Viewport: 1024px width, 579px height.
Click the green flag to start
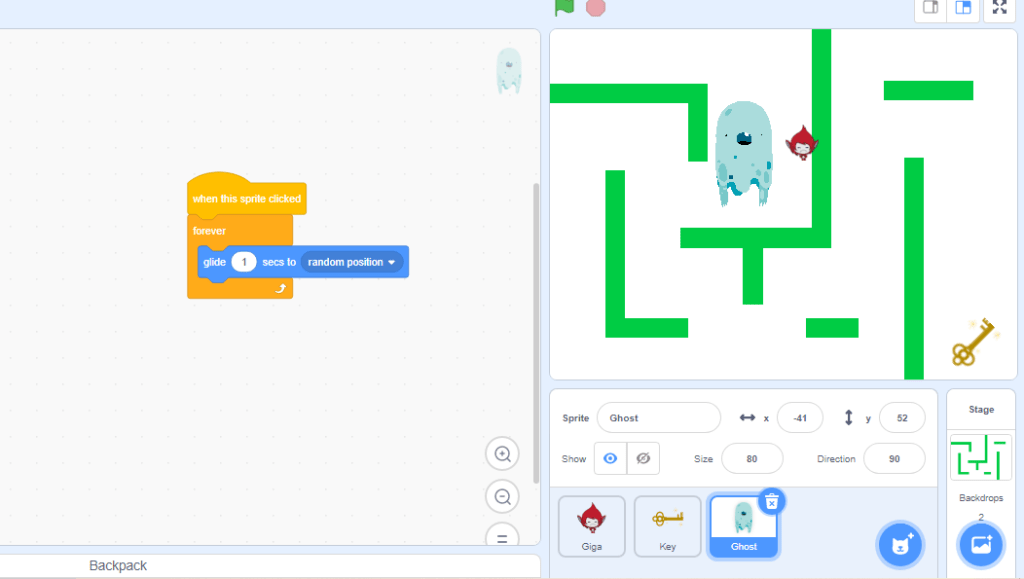click(x=564, y=7)
